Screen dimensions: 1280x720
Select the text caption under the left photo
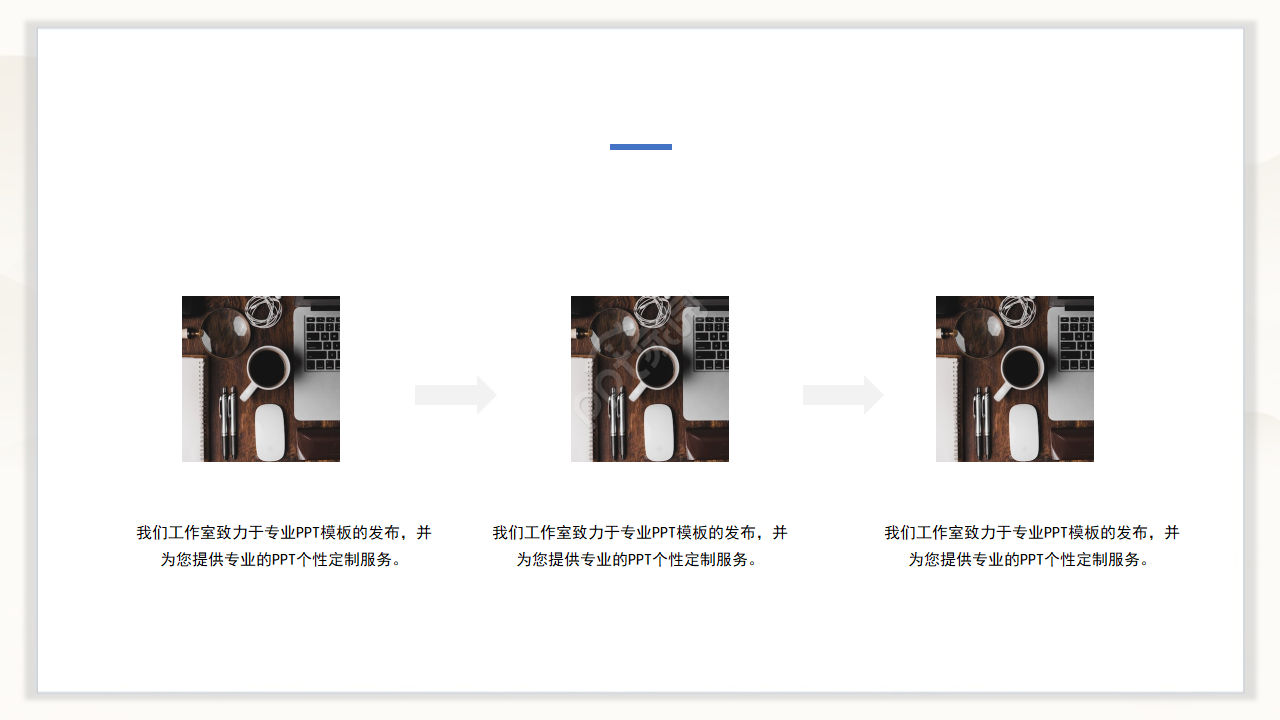coord(284,546)
